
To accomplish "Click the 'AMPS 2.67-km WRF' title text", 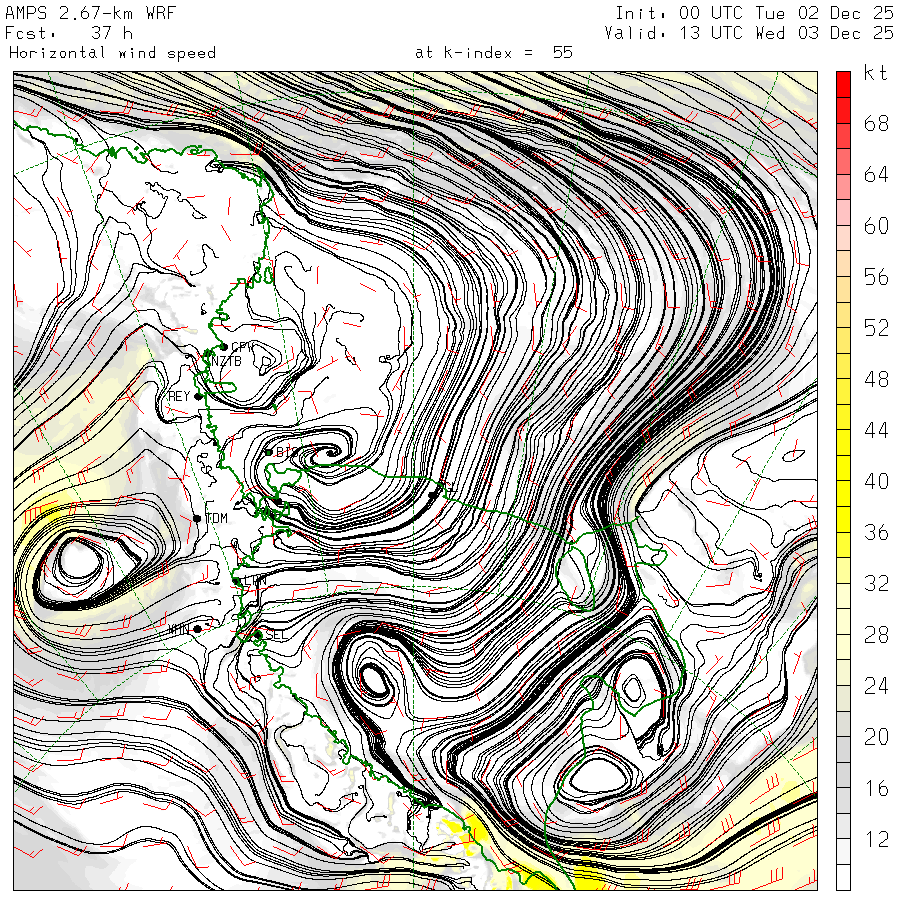I will [x=90, y=13].
